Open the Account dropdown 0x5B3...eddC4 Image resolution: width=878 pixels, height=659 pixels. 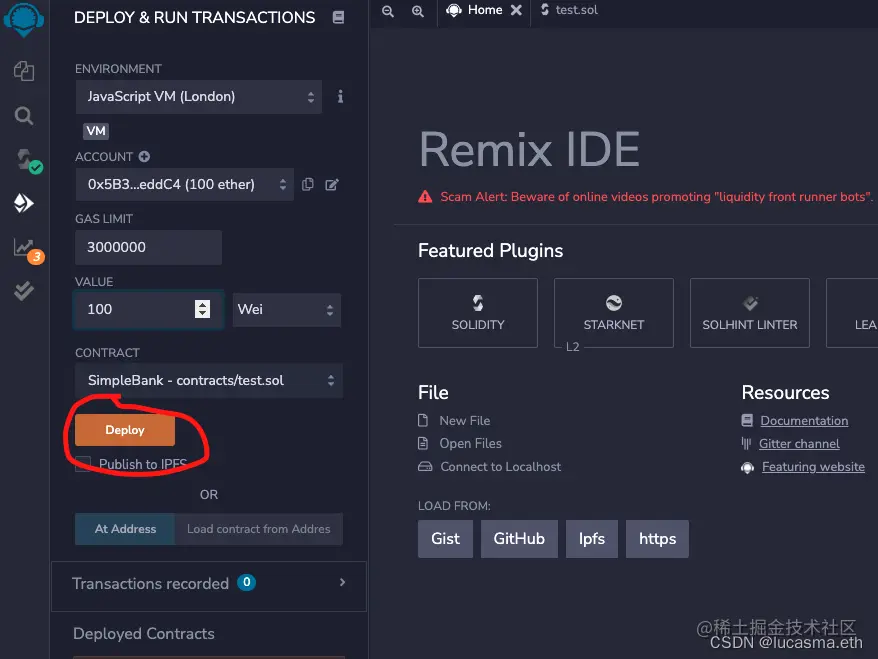point(185,184)
